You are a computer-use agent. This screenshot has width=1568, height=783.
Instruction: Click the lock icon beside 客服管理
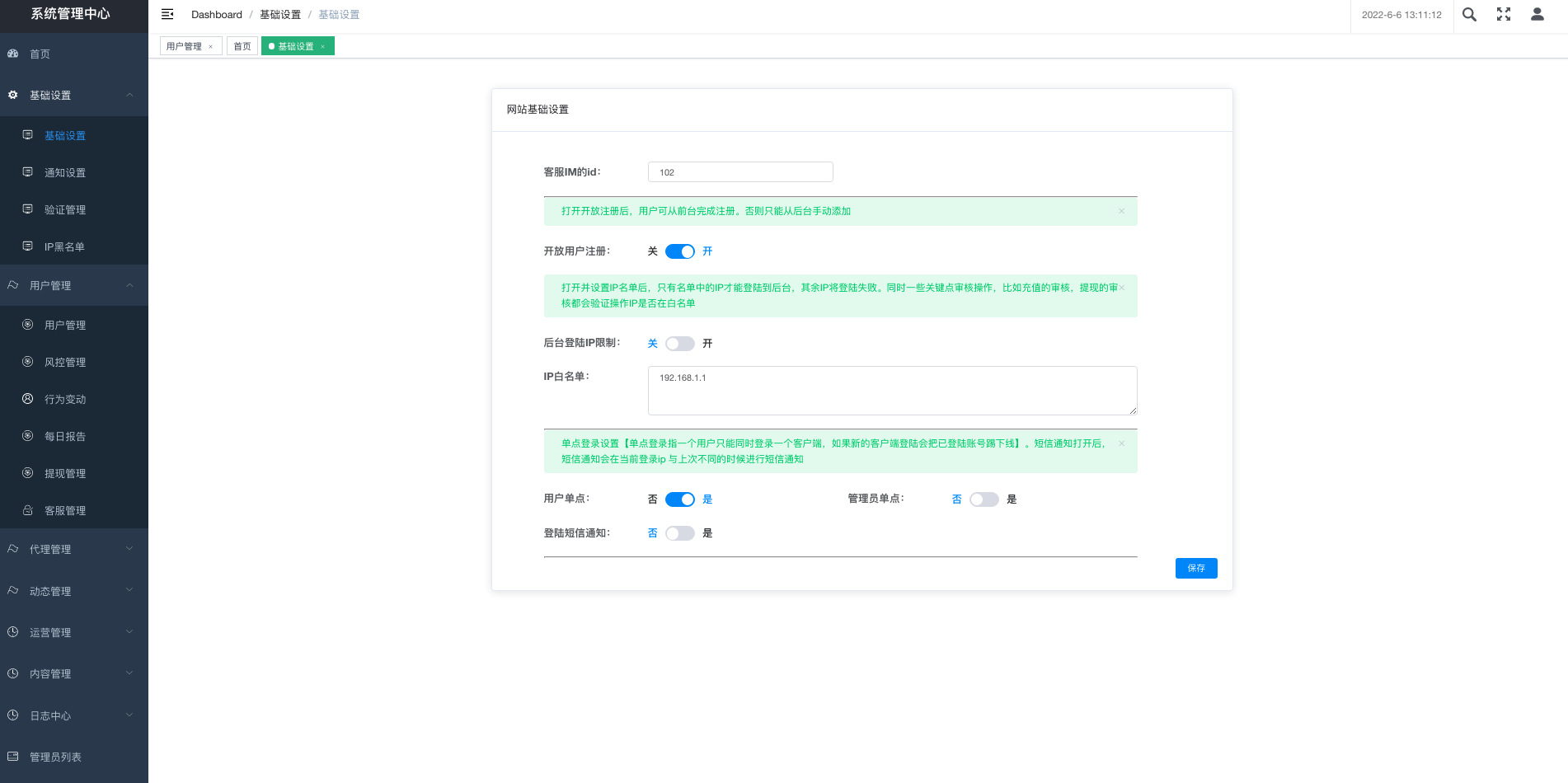click(x=28, y=509)
